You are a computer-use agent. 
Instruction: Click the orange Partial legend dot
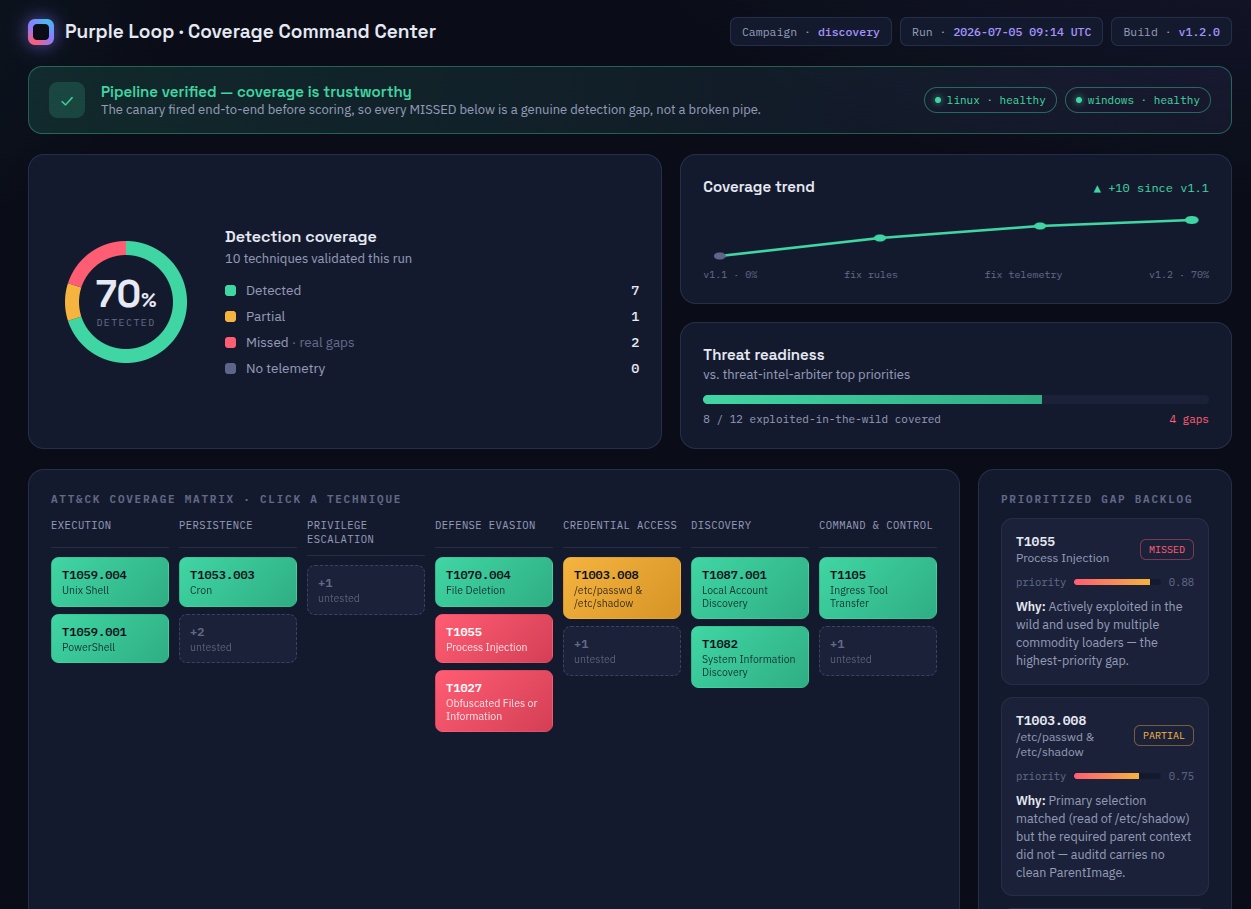(231, 316)
